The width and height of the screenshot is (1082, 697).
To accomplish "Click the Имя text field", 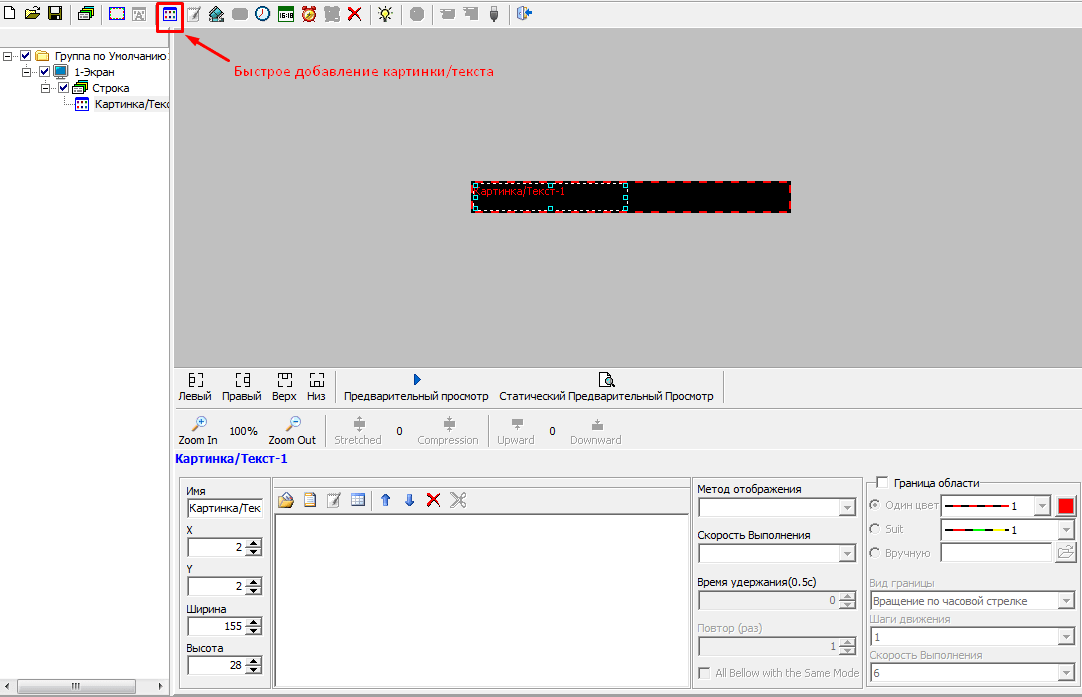I will (x=224, y=508).
